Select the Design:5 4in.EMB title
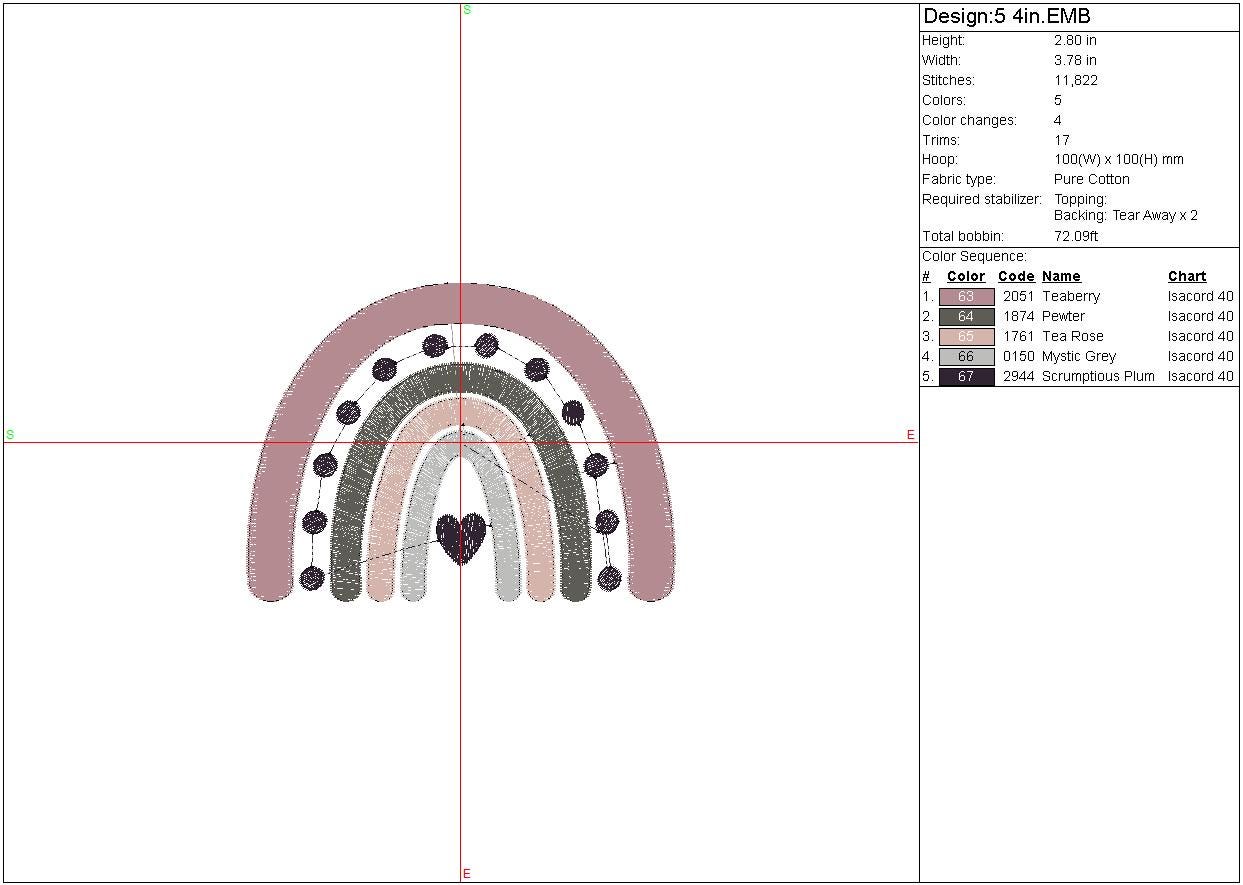This screenshot has height=885, width=1243. click(1006, 17)
